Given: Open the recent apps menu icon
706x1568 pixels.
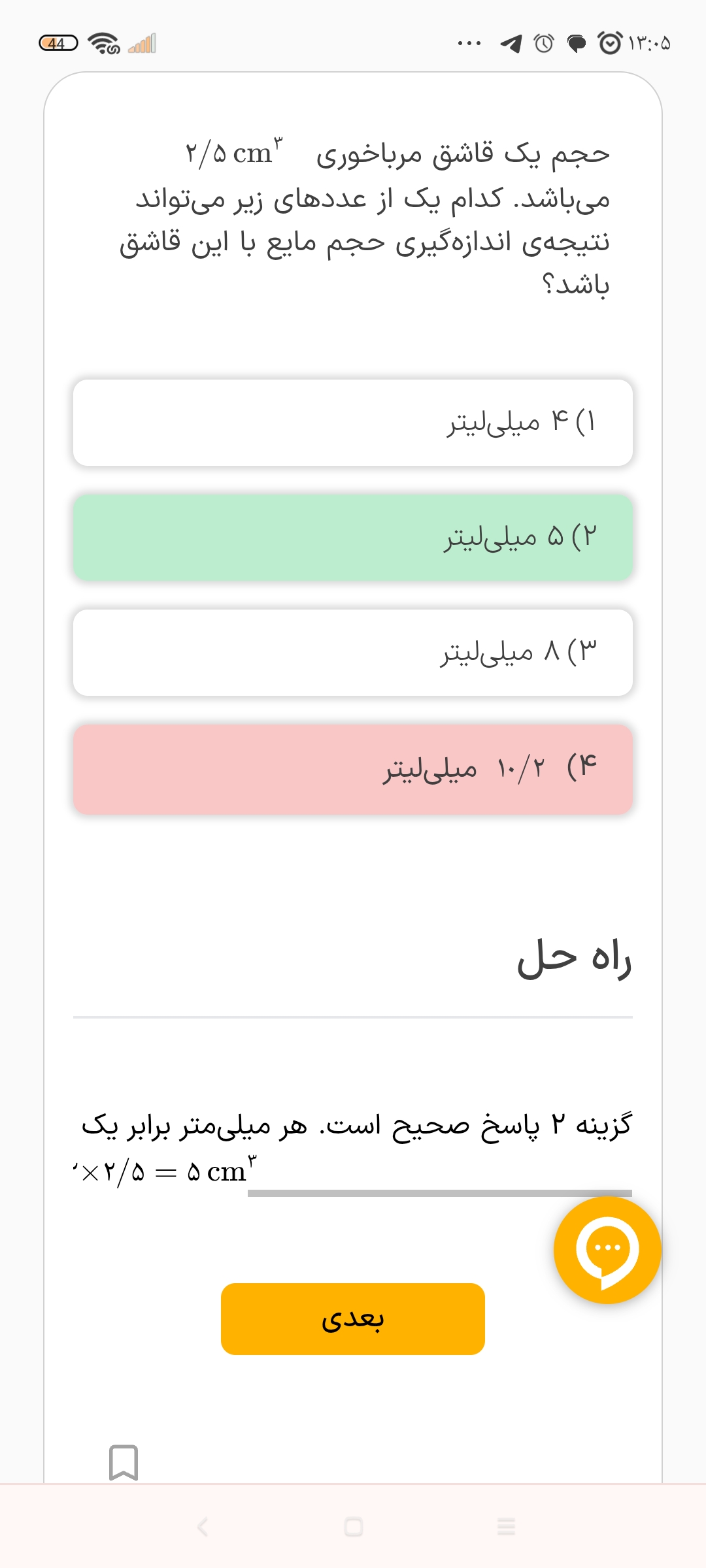Looking at the screenshot, I should [506, 1527].
